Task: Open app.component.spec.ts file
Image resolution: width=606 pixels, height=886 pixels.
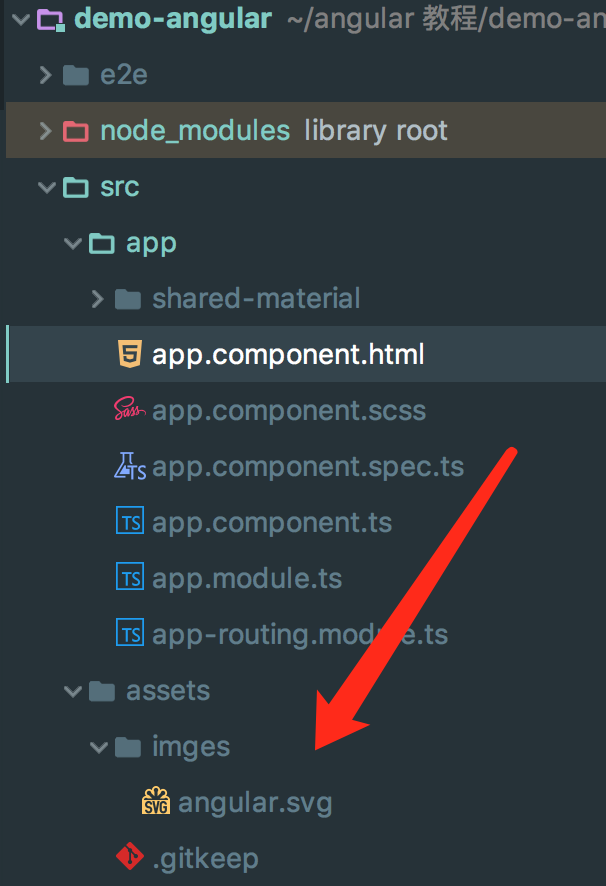Action: point(307,466)
